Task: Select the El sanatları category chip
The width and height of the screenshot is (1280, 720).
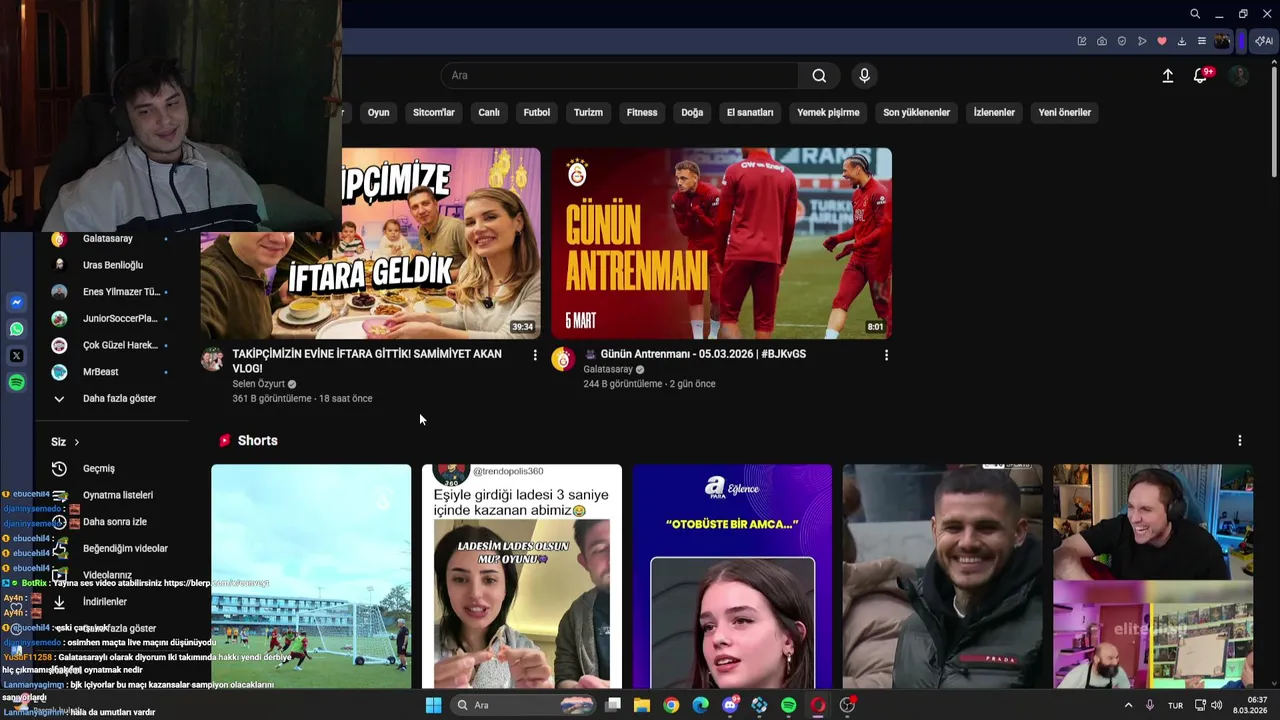Action: coord(750,113)
